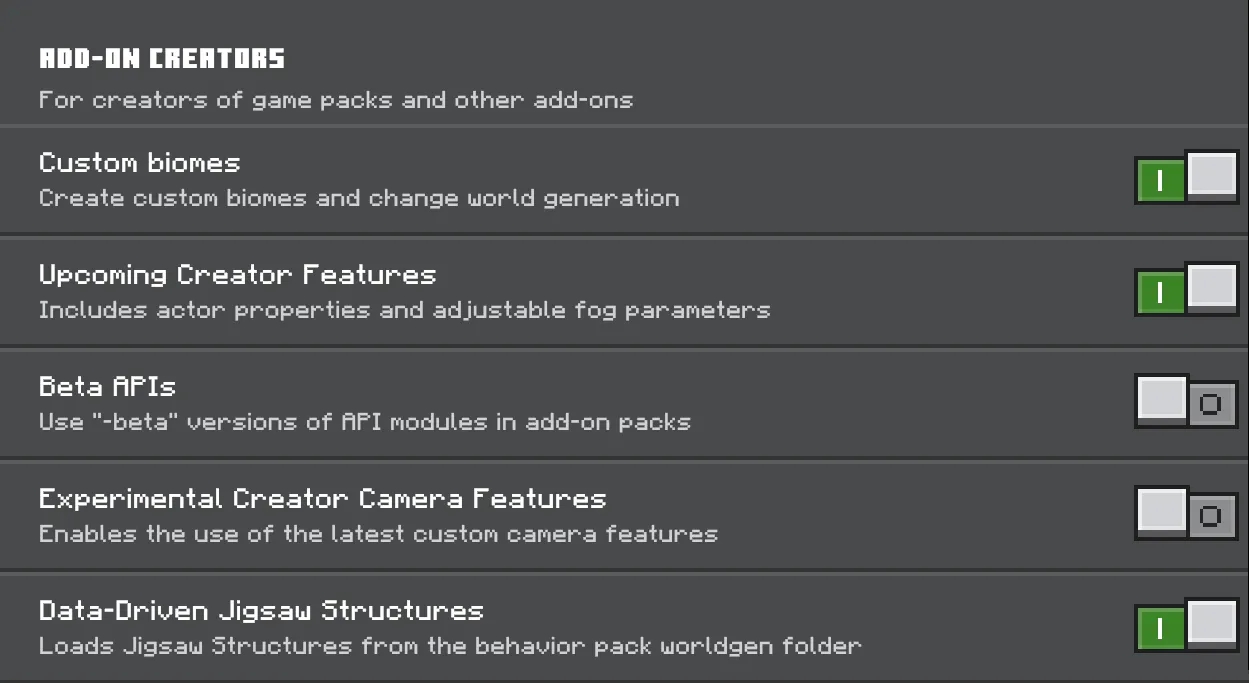
Task: Select the Custom biomes label
Action: click(140, 163)
